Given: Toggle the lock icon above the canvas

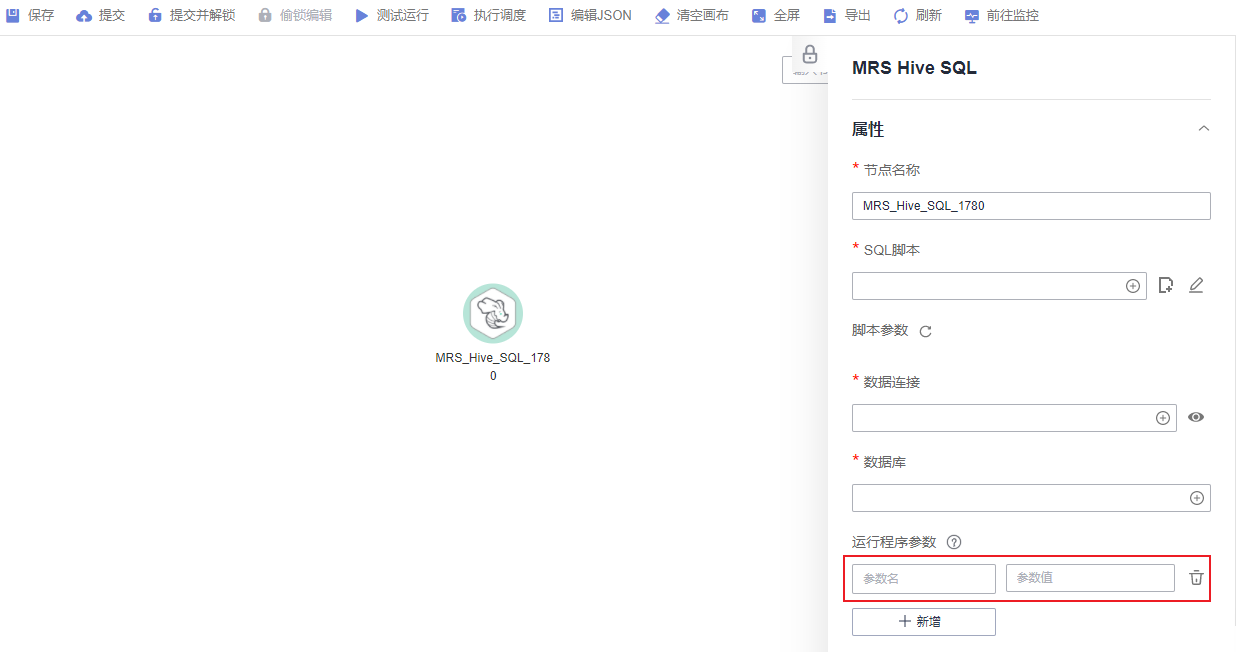Looking at the screenshot, I should 810,55.
